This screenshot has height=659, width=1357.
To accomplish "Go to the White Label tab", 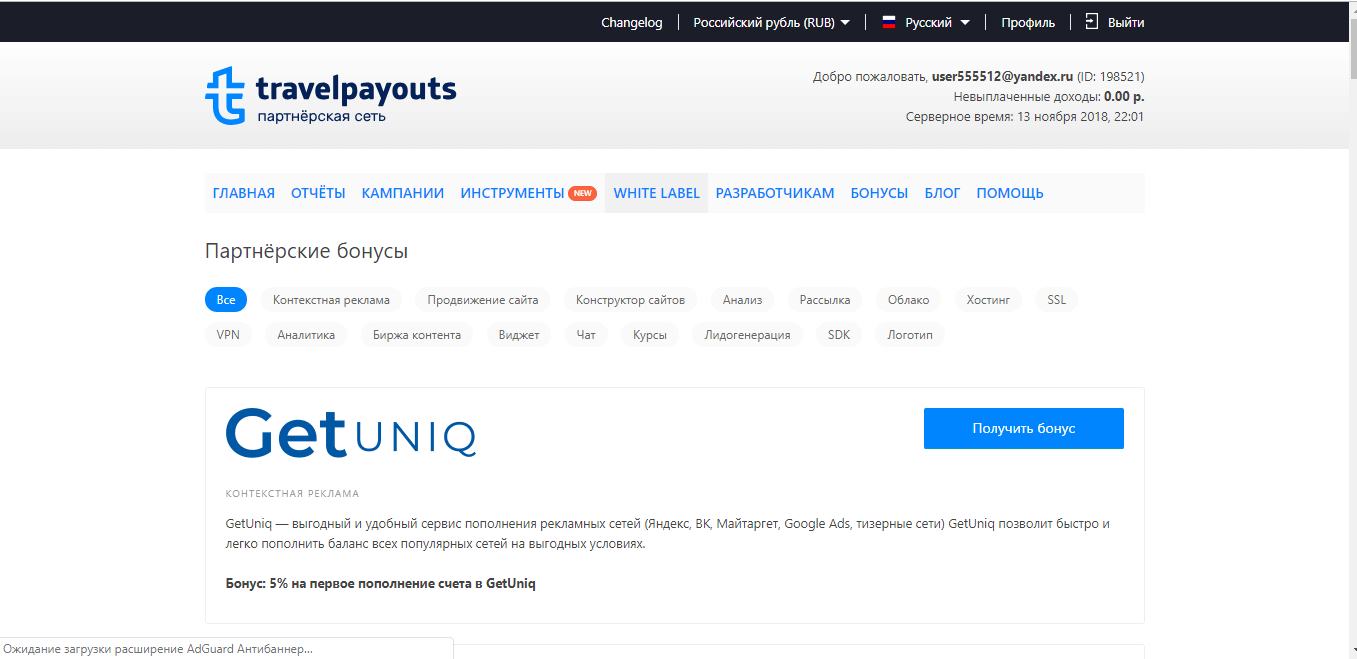I will [656, 193].
